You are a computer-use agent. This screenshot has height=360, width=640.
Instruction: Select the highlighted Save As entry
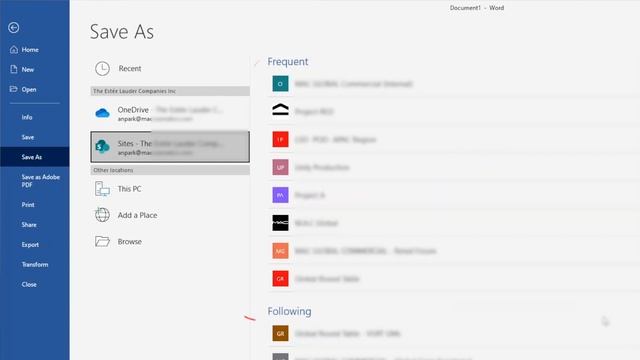tap(34, 157)
